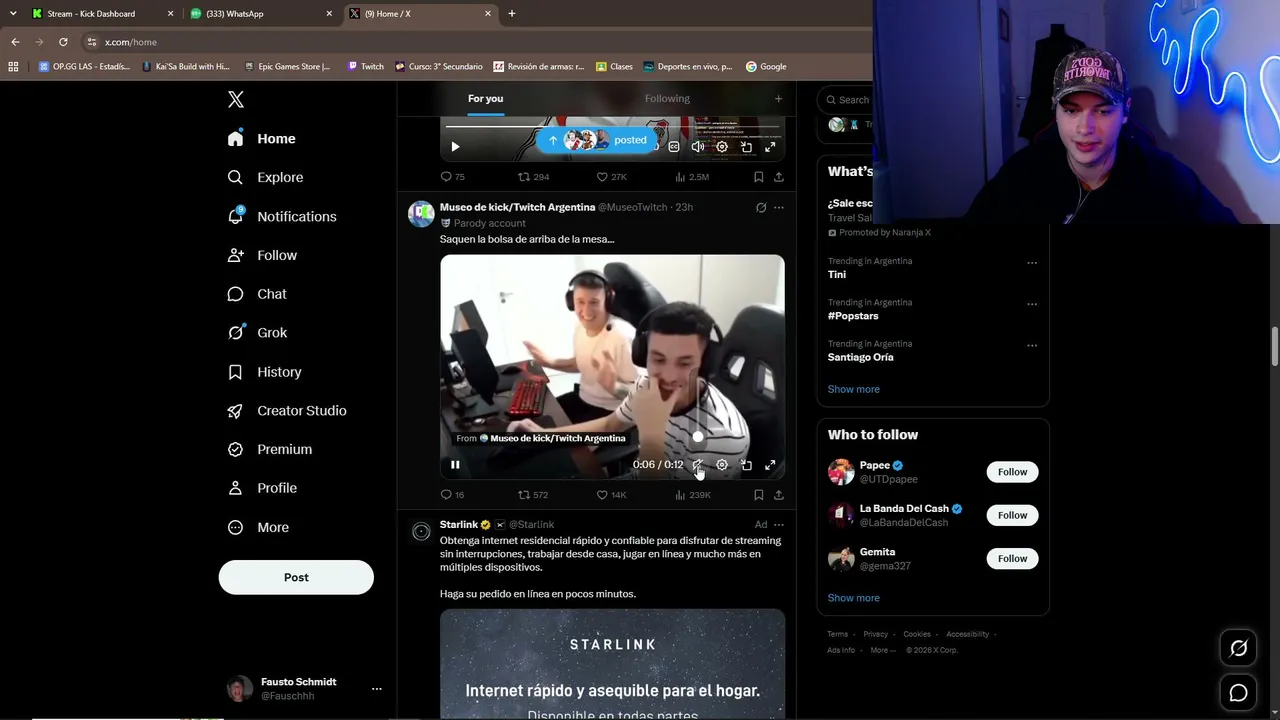Click Grok action icon on Museo tweet
1280x720 pixels.
761,207
